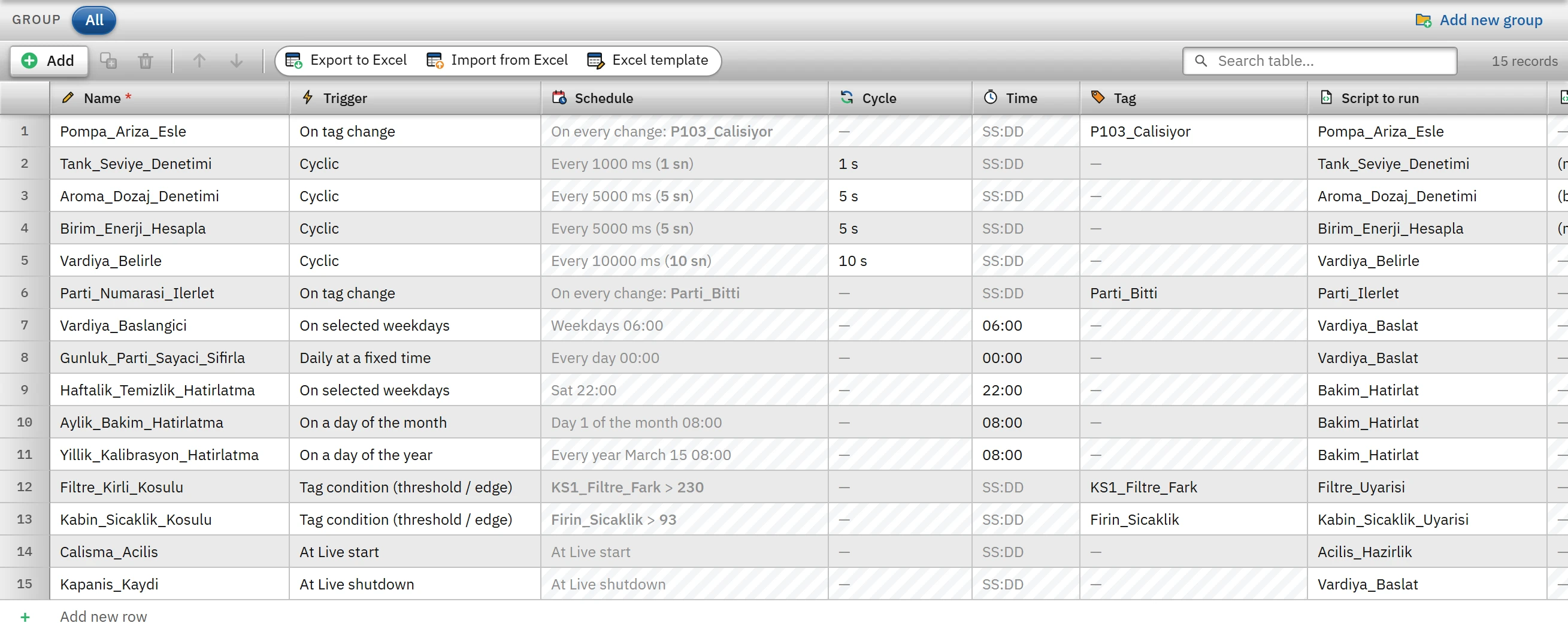Image resolution: width=1568 pixels, height=623 pixels.
Task: Add a new row with the Add button
Action: 49,61
